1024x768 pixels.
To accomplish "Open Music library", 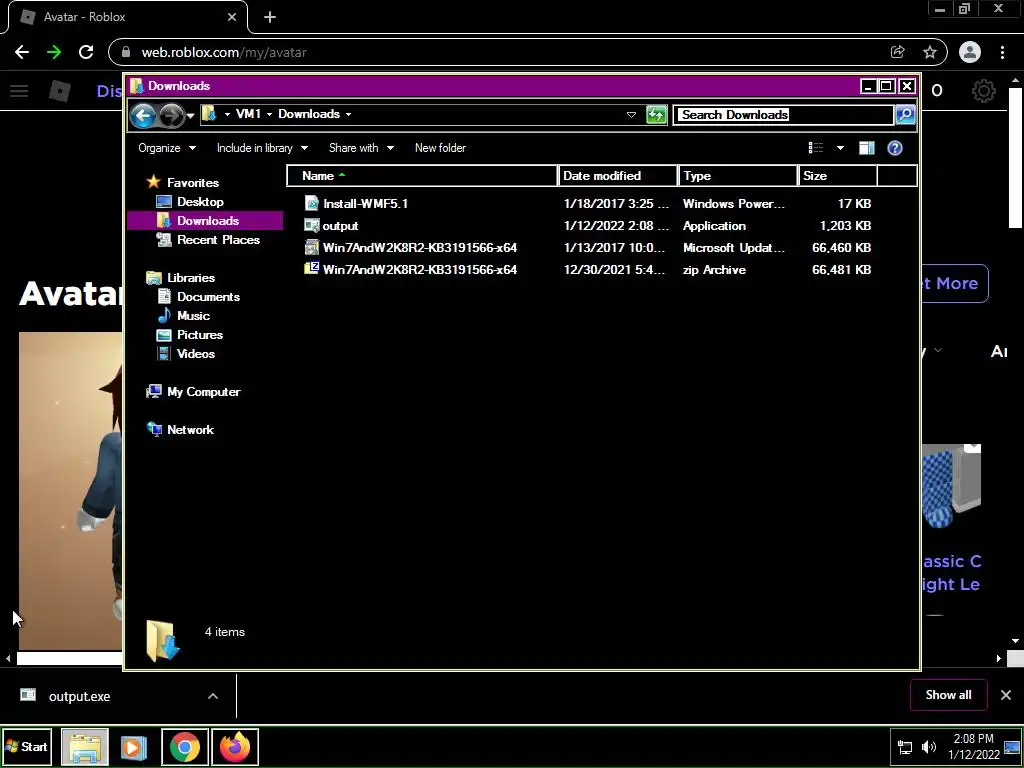I will 193,316.
